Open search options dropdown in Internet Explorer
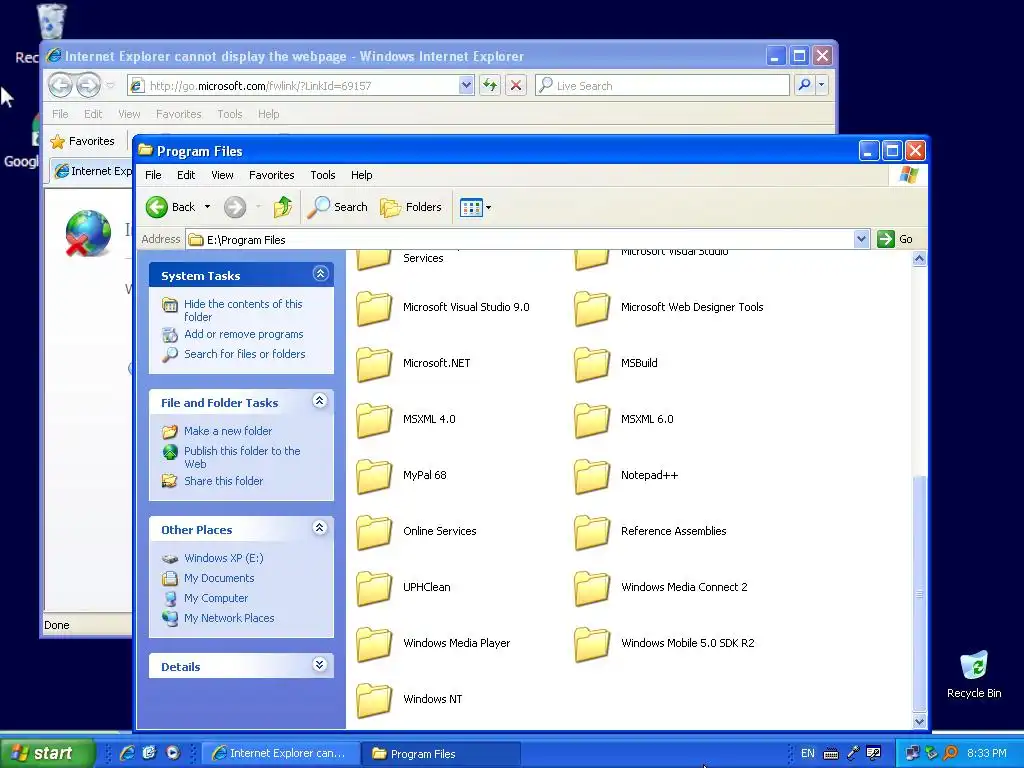The image size is (1024, 768). [x=822, y=85]
